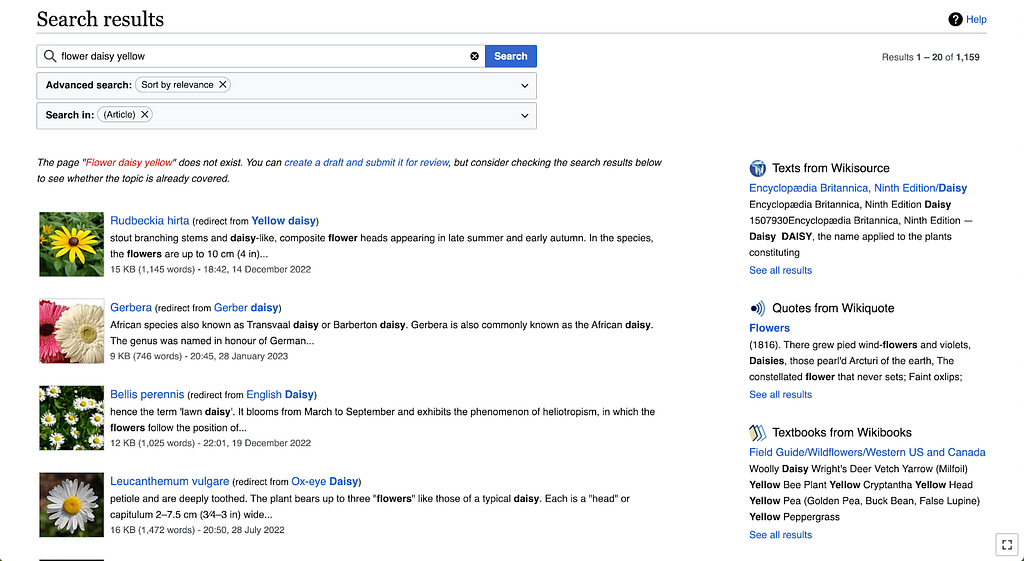Click the 'Texts from Wikisource' heading
Screen dimensions: 1024x561
coord(831,168)
